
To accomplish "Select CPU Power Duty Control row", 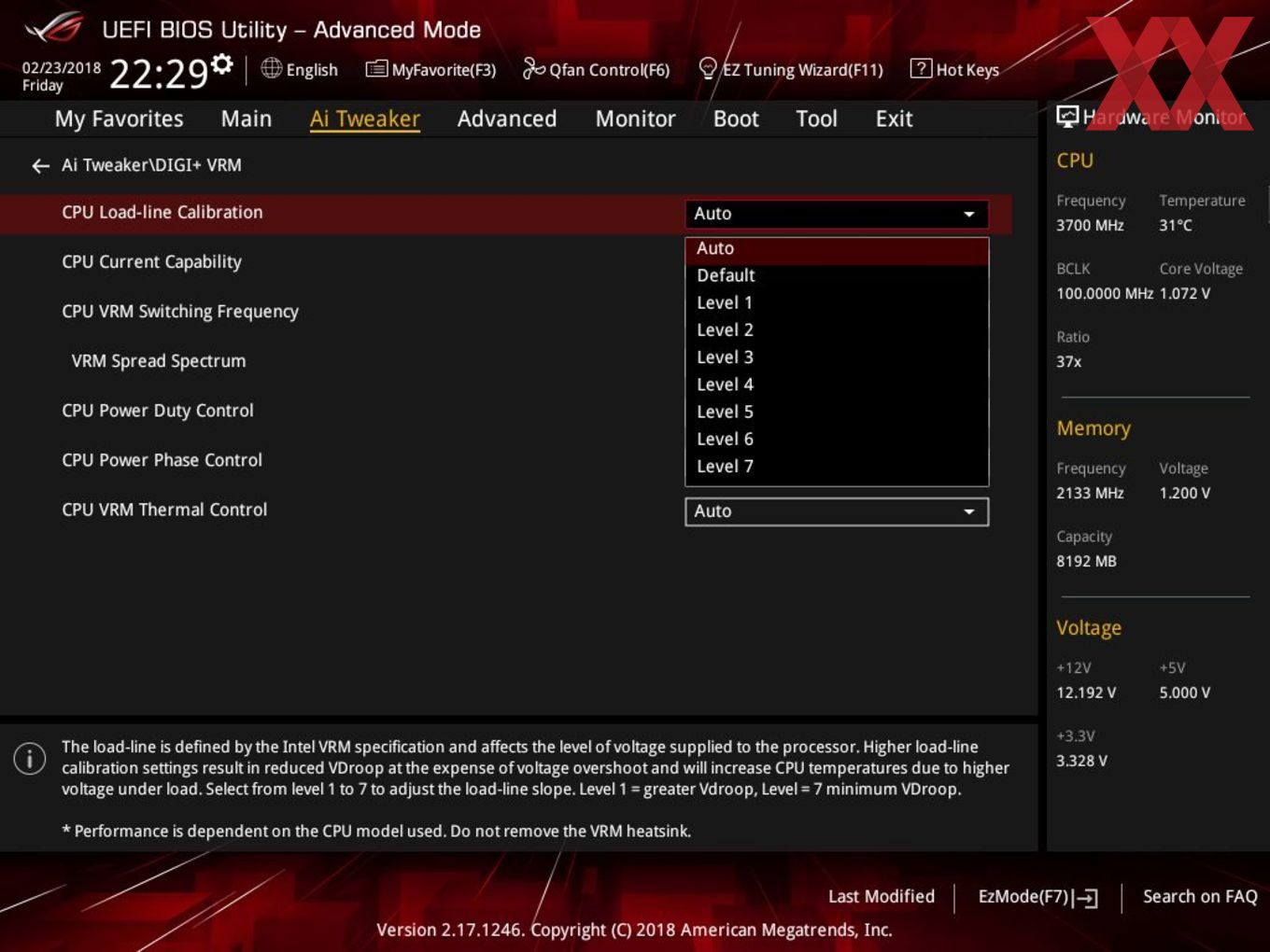I will (x=158, y=411).
